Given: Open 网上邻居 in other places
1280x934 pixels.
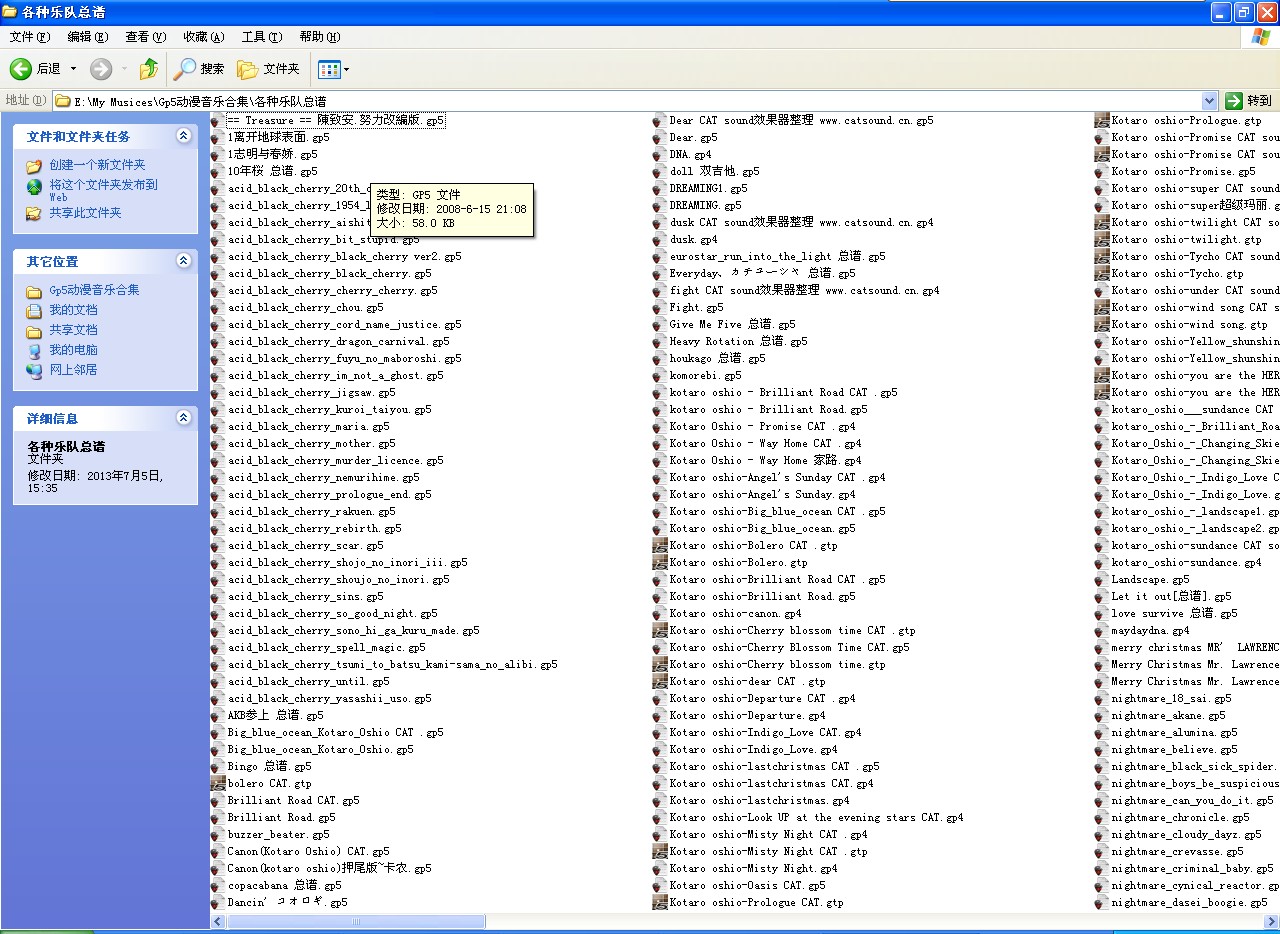Looking at the screenshot, I should pos(74,370).
